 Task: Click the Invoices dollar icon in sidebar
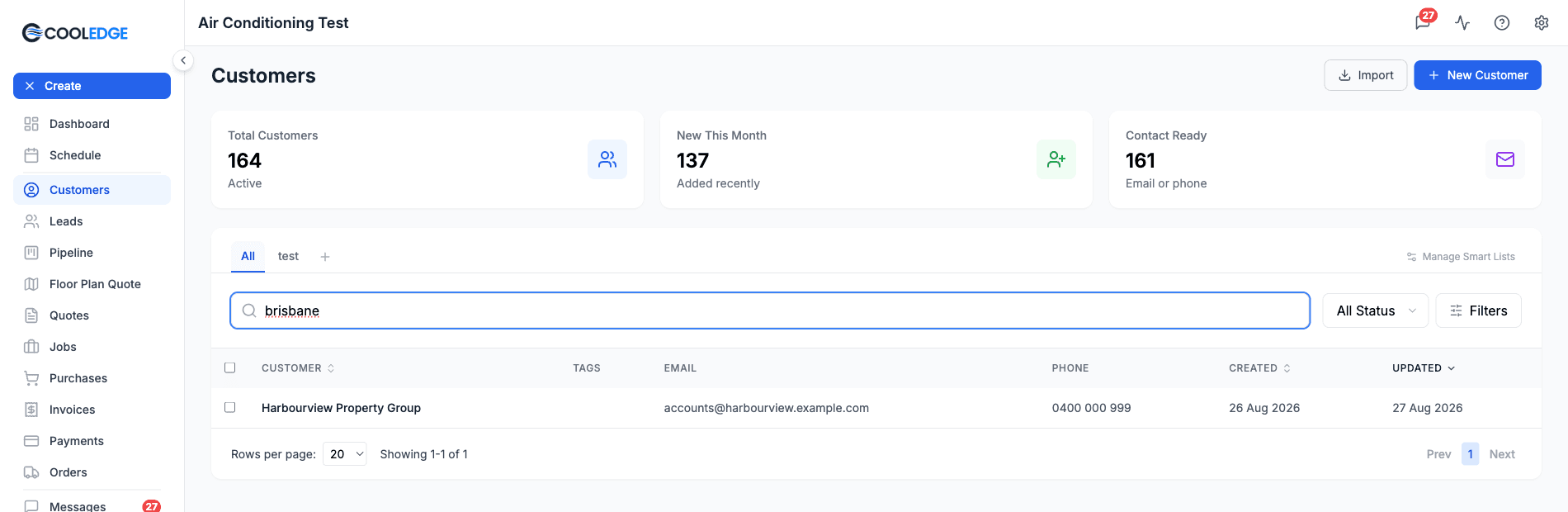pyautogui.click(x=31, y=410)
